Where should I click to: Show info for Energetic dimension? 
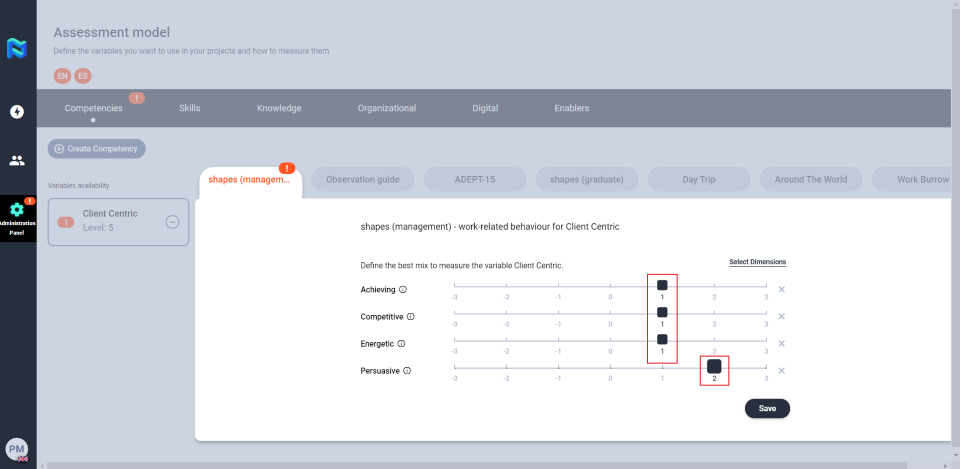tap(402, 344)
